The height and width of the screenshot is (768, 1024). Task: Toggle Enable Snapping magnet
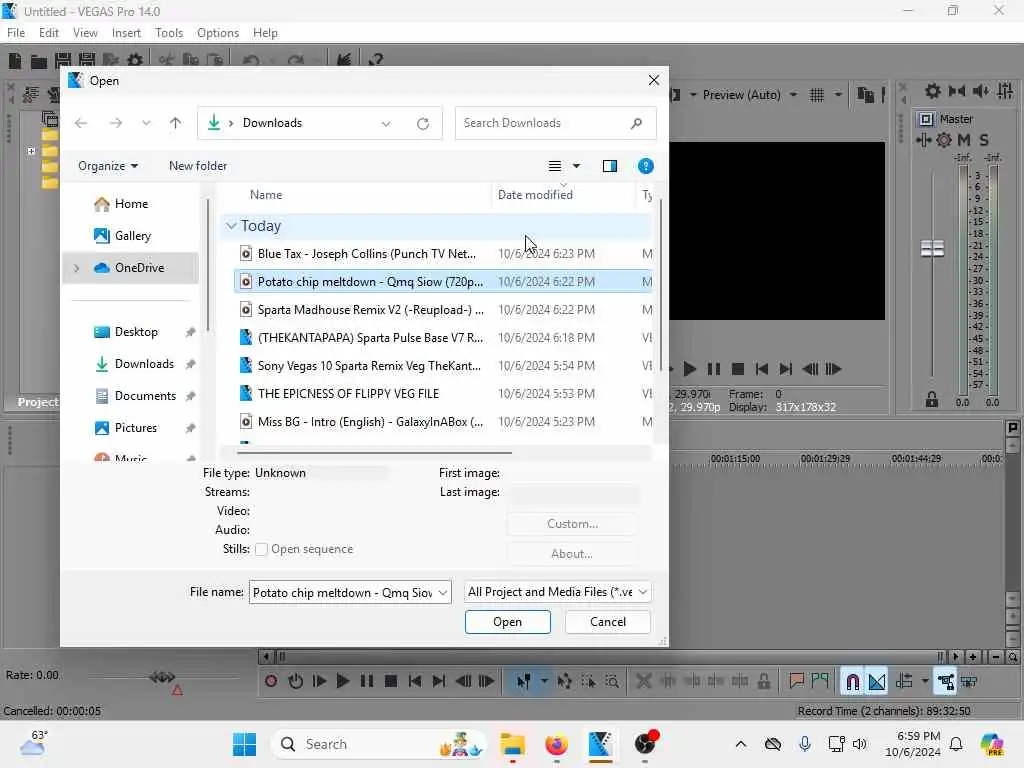[852, 682]
